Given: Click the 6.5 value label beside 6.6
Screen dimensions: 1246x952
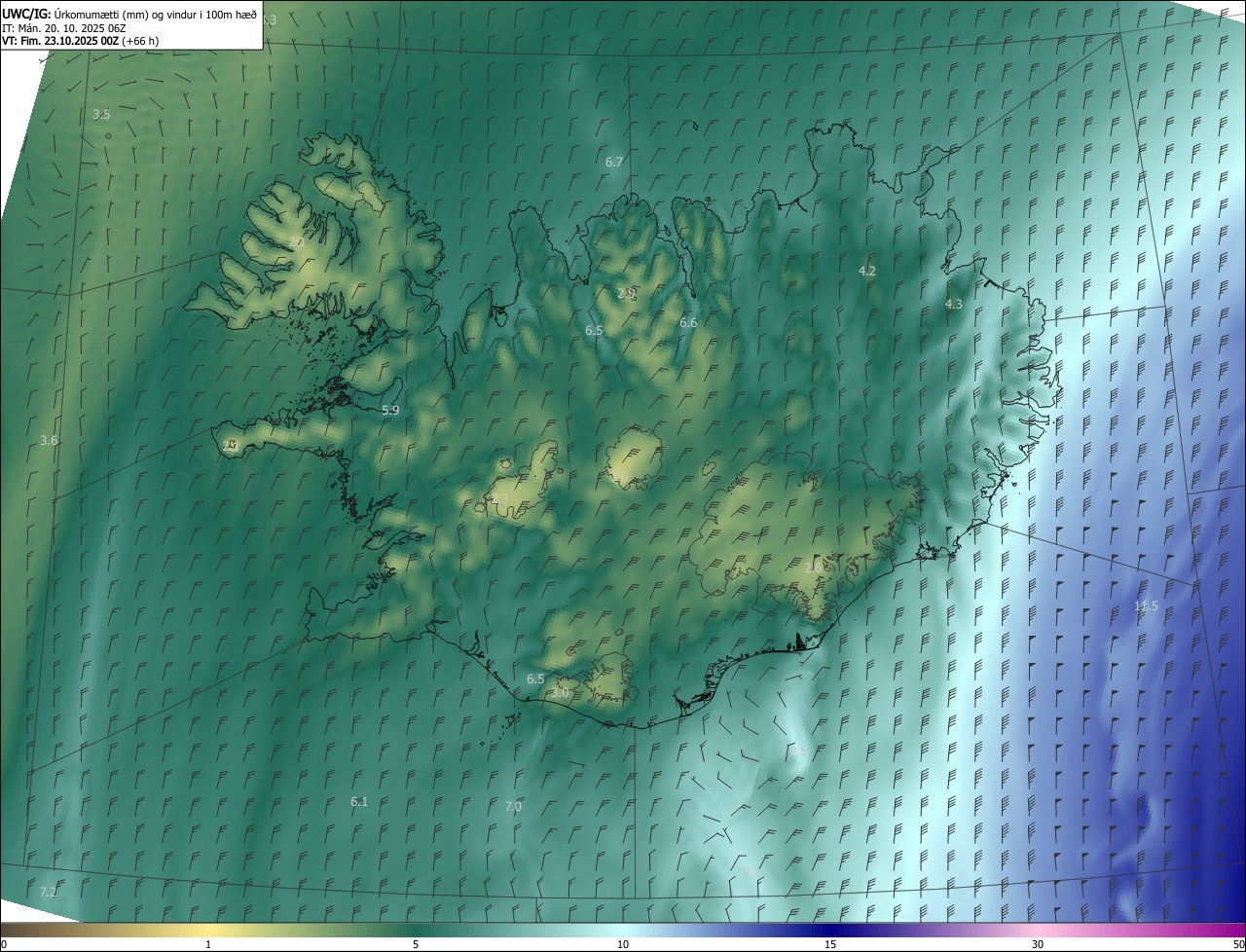Looking at the screenshot, I should pos(594,331).
